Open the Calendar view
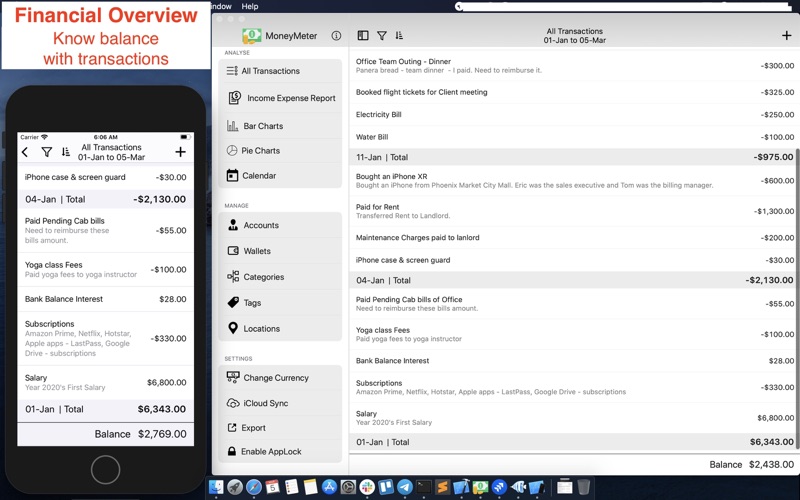 (280, 176)
